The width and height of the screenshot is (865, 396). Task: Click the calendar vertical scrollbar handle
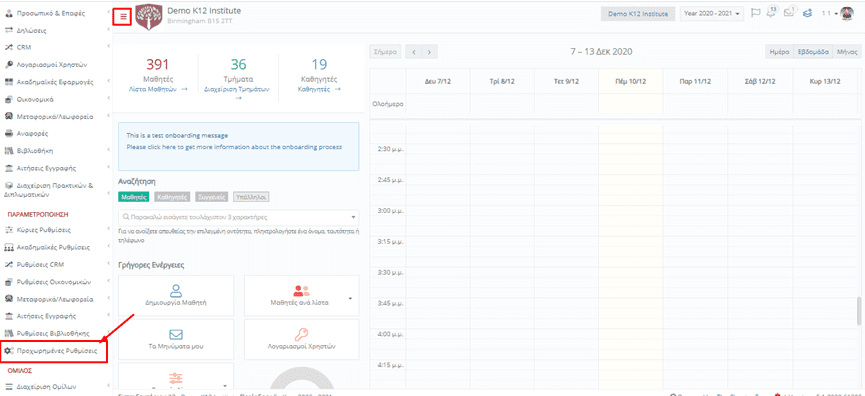858,311
